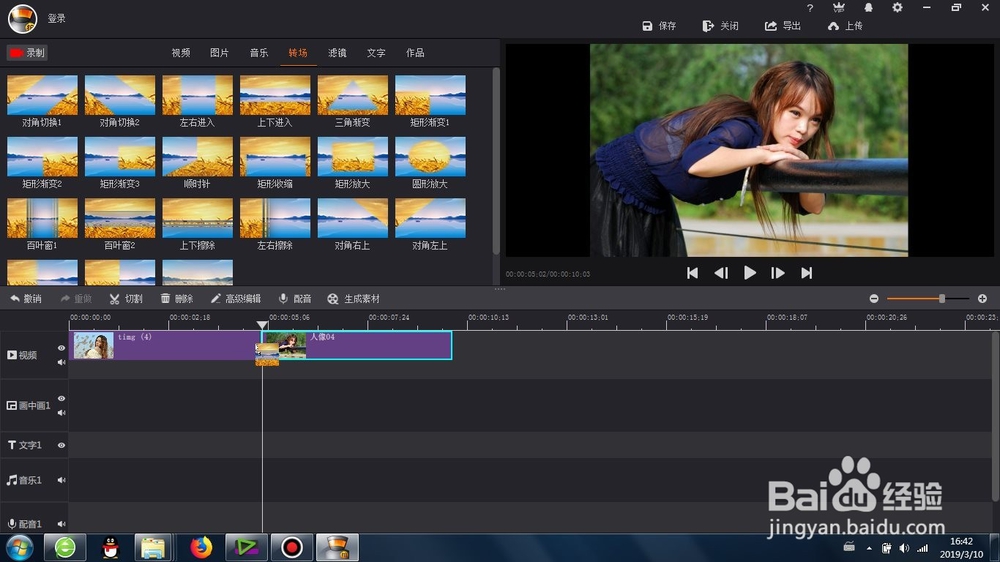Choose the 左右擦除 wipe transition
This screenshot has width=1000, height=562.
click(x=275, y=218)
